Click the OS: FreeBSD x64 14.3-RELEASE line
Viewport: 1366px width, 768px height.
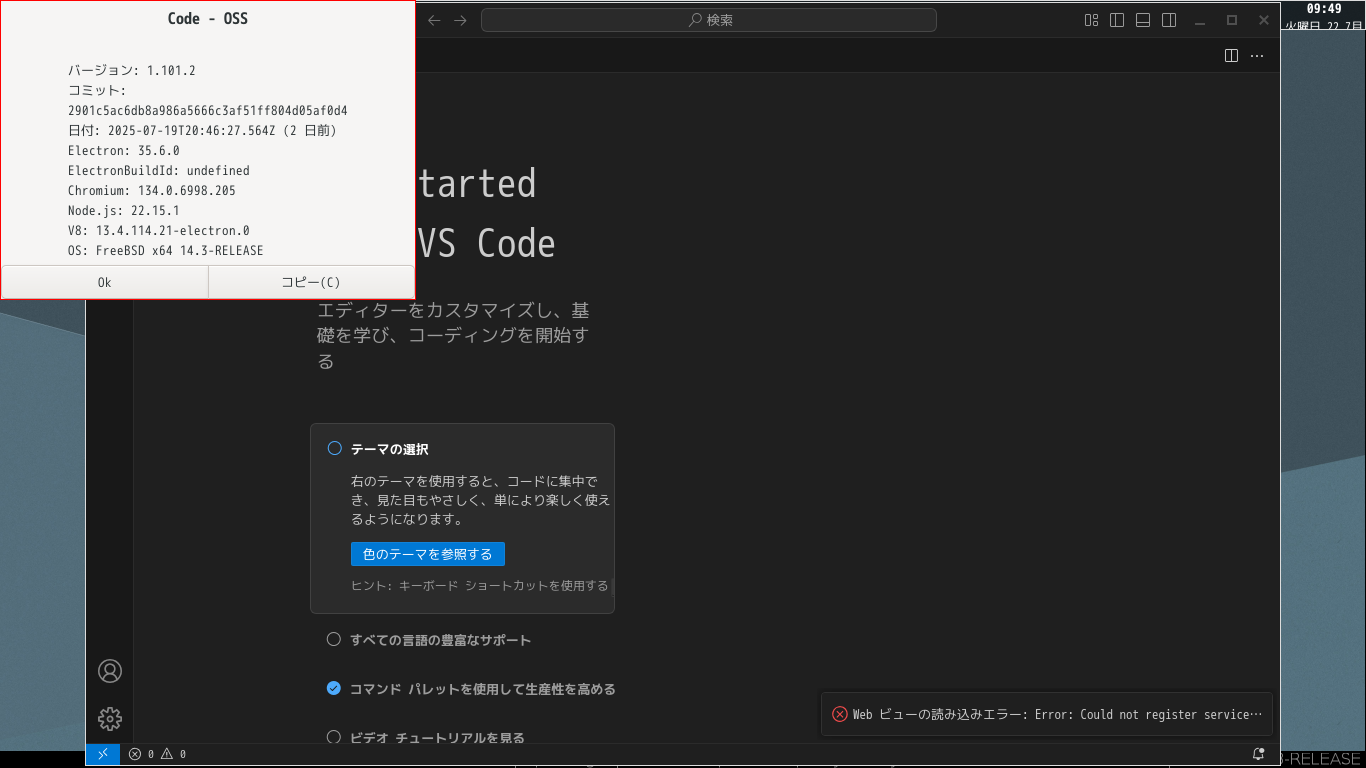pos(166,250)
